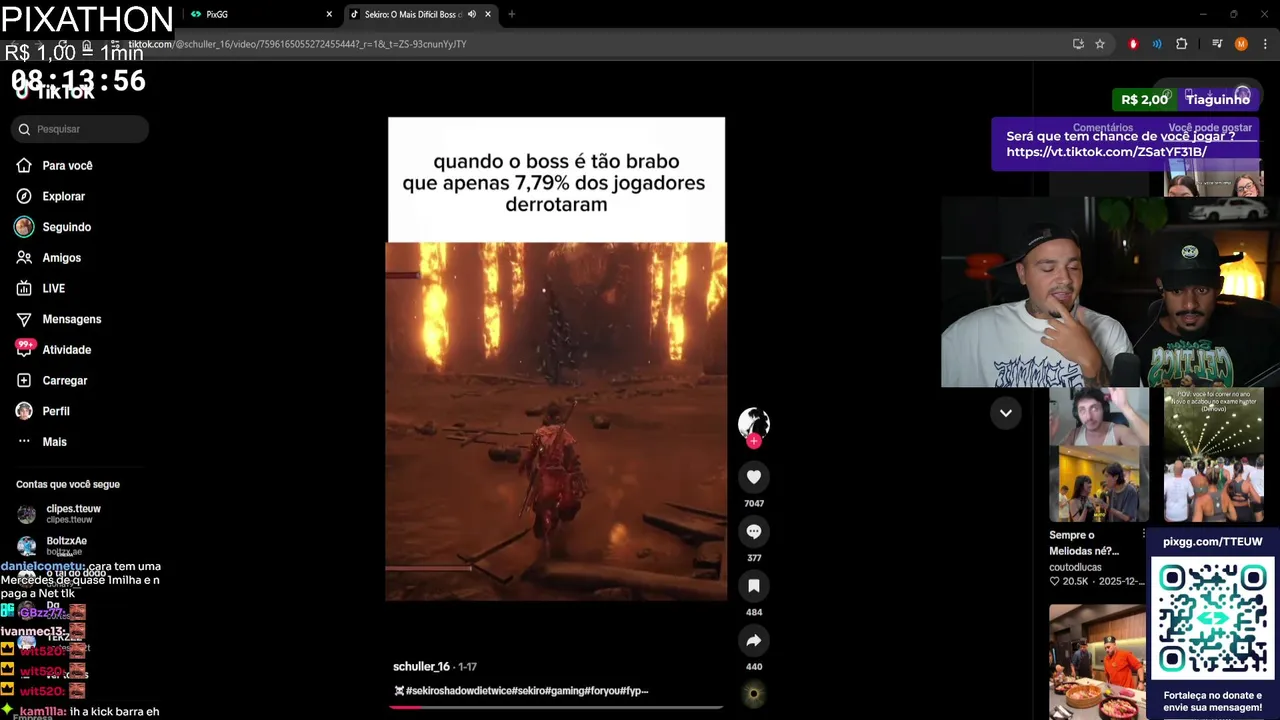
Task: Open the Chrome extensions puzzle icon
Action: pos(1182,44)
